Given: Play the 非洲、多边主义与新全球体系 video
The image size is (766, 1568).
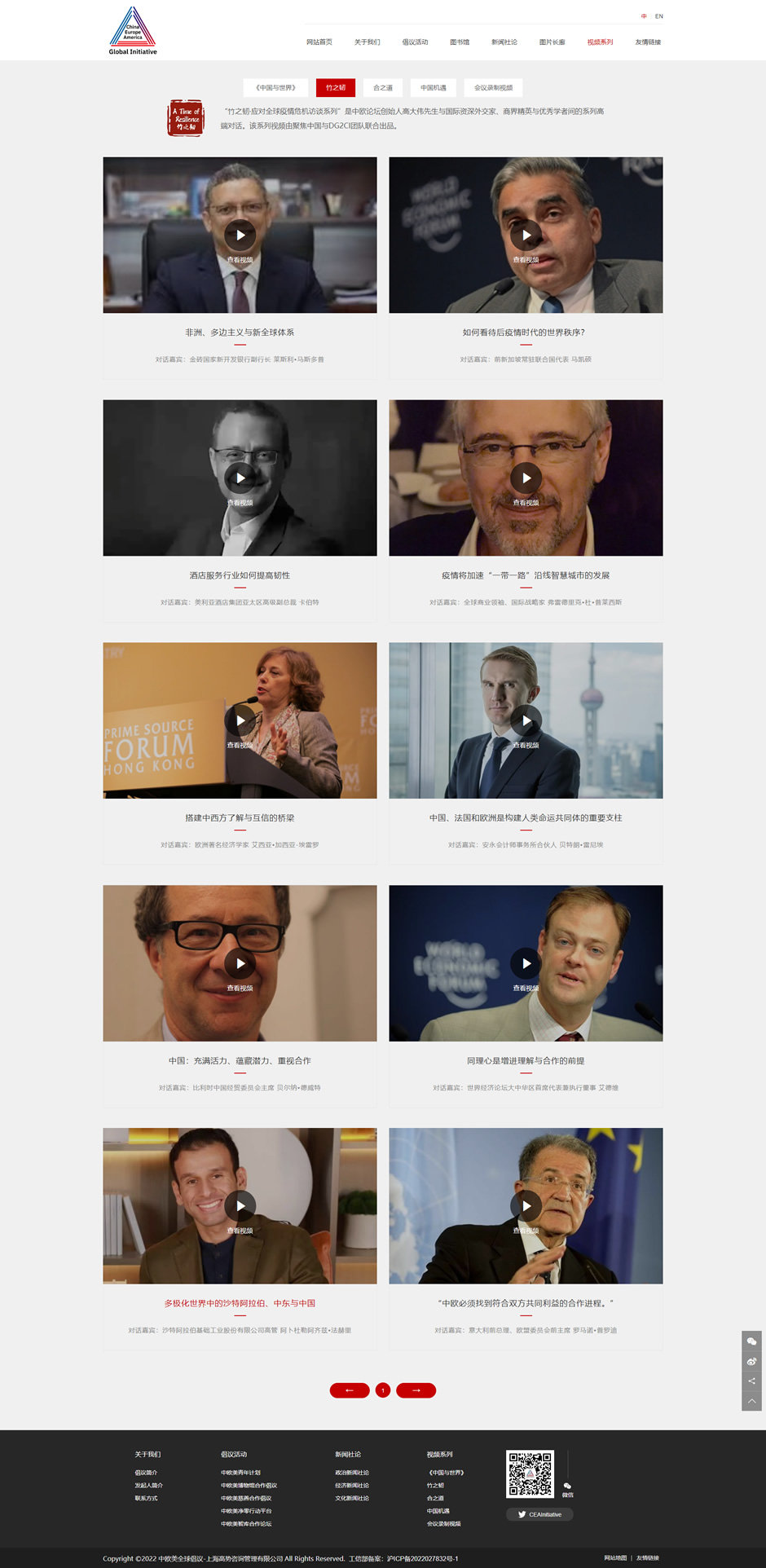Looking at the screenshot, I should pos(240,235).
